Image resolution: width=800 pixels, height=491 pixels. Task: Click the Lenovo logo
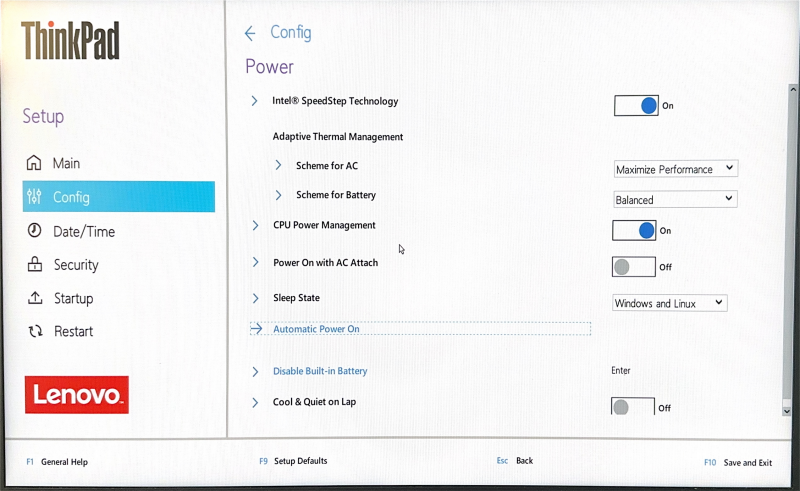pyautogui.click(x=77, y=395)
